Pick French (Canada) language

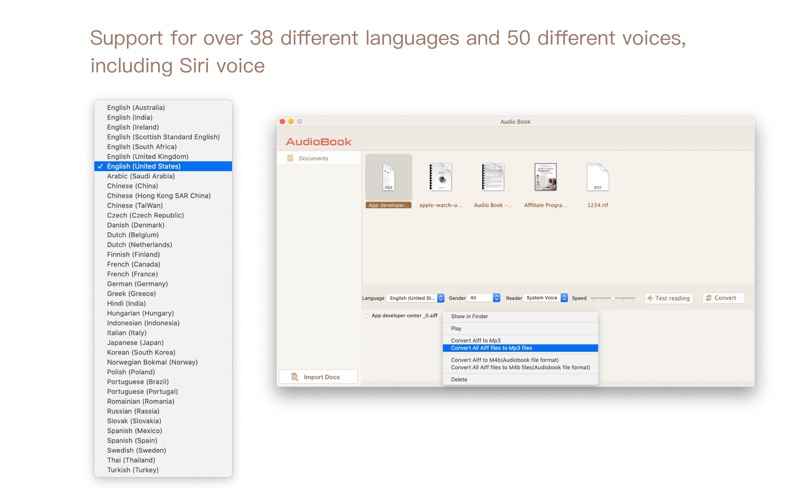coord(163,264)
